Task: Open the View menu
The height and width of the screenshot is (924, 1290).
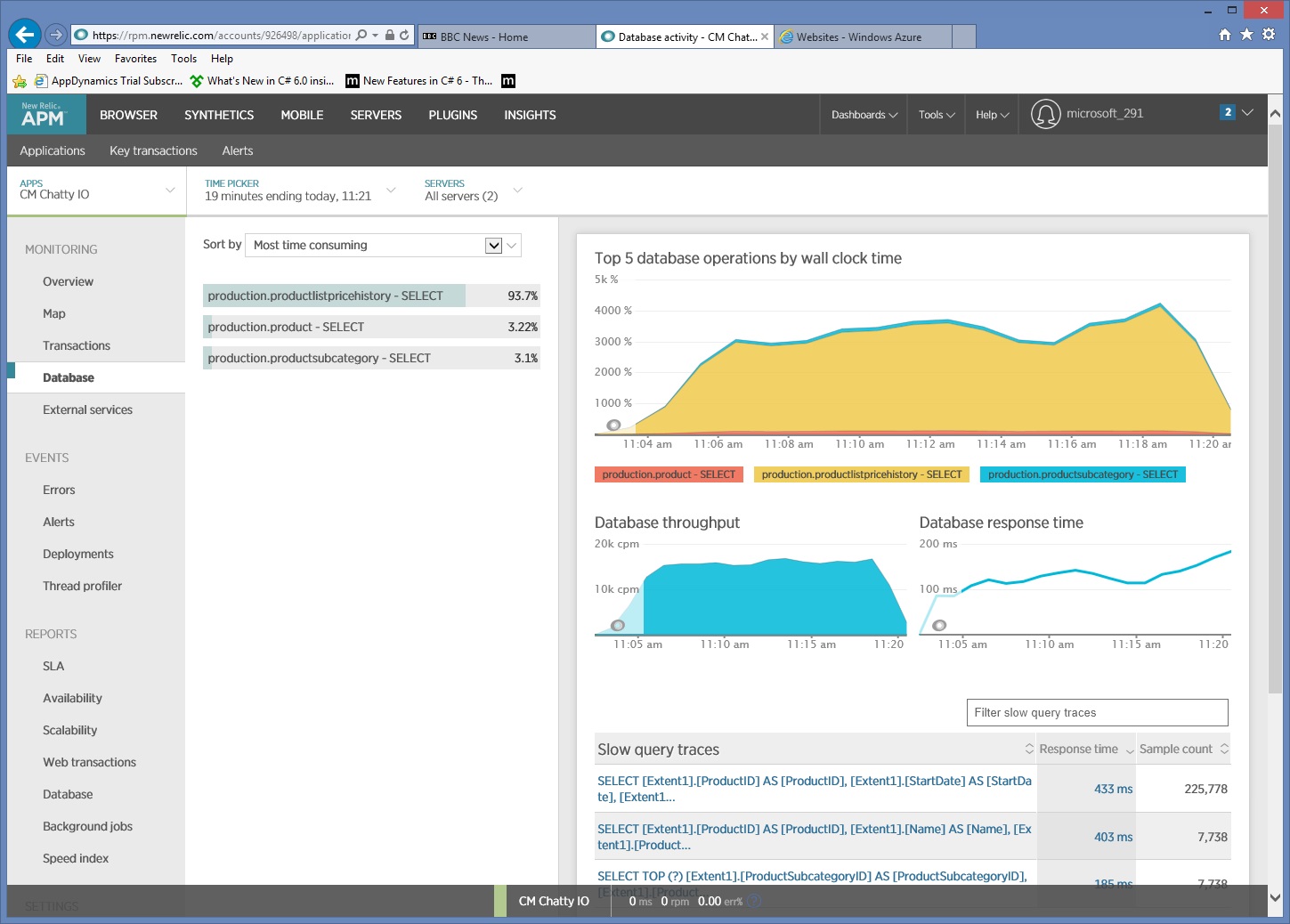Action: tap(89, 59)
